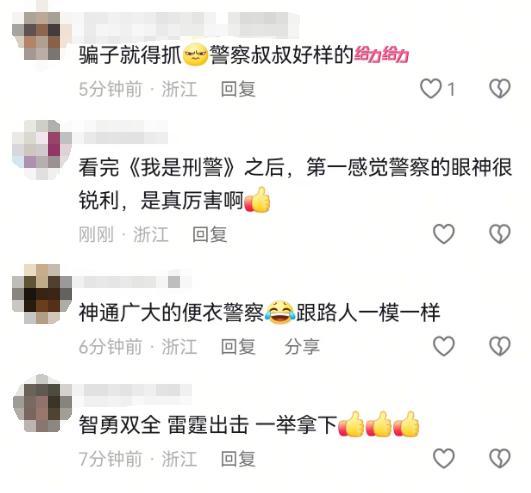Open the first commenter's blurred username
Viewport: 531px width, 493px height.
185,24
